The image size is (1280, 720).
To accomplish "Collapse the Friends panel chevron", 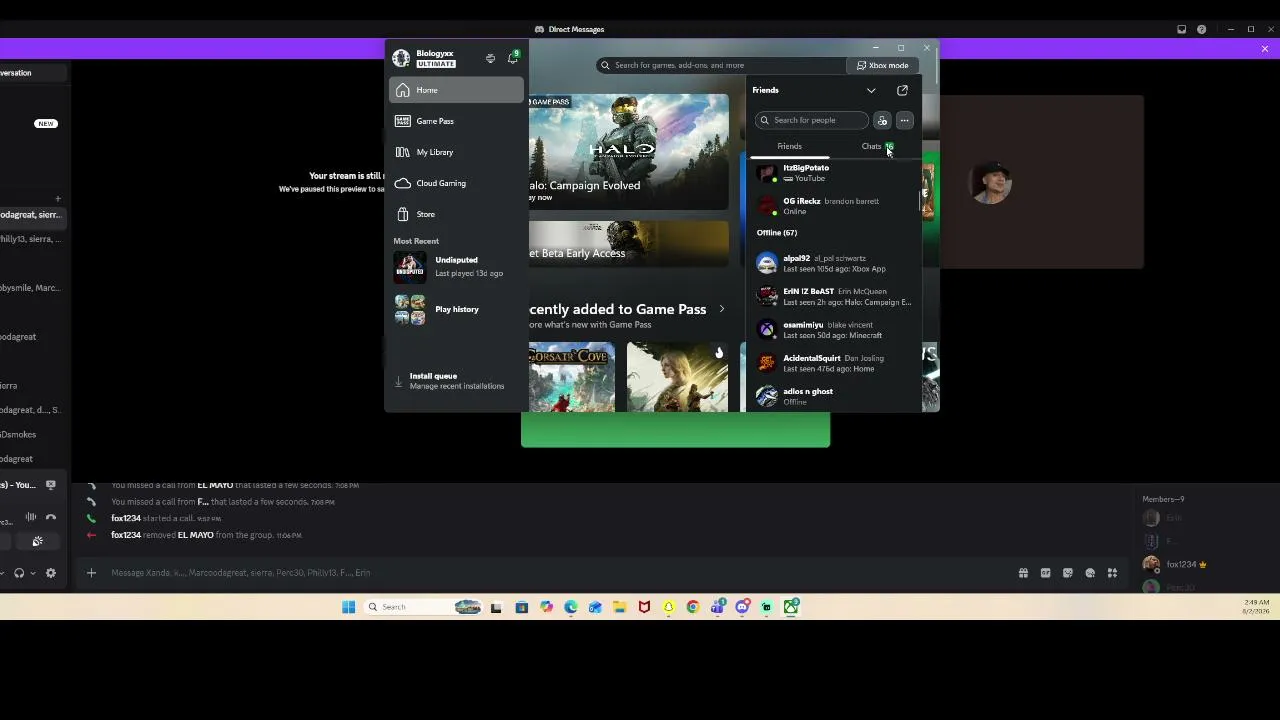I will pyautogui.click(x=871, y=90).
